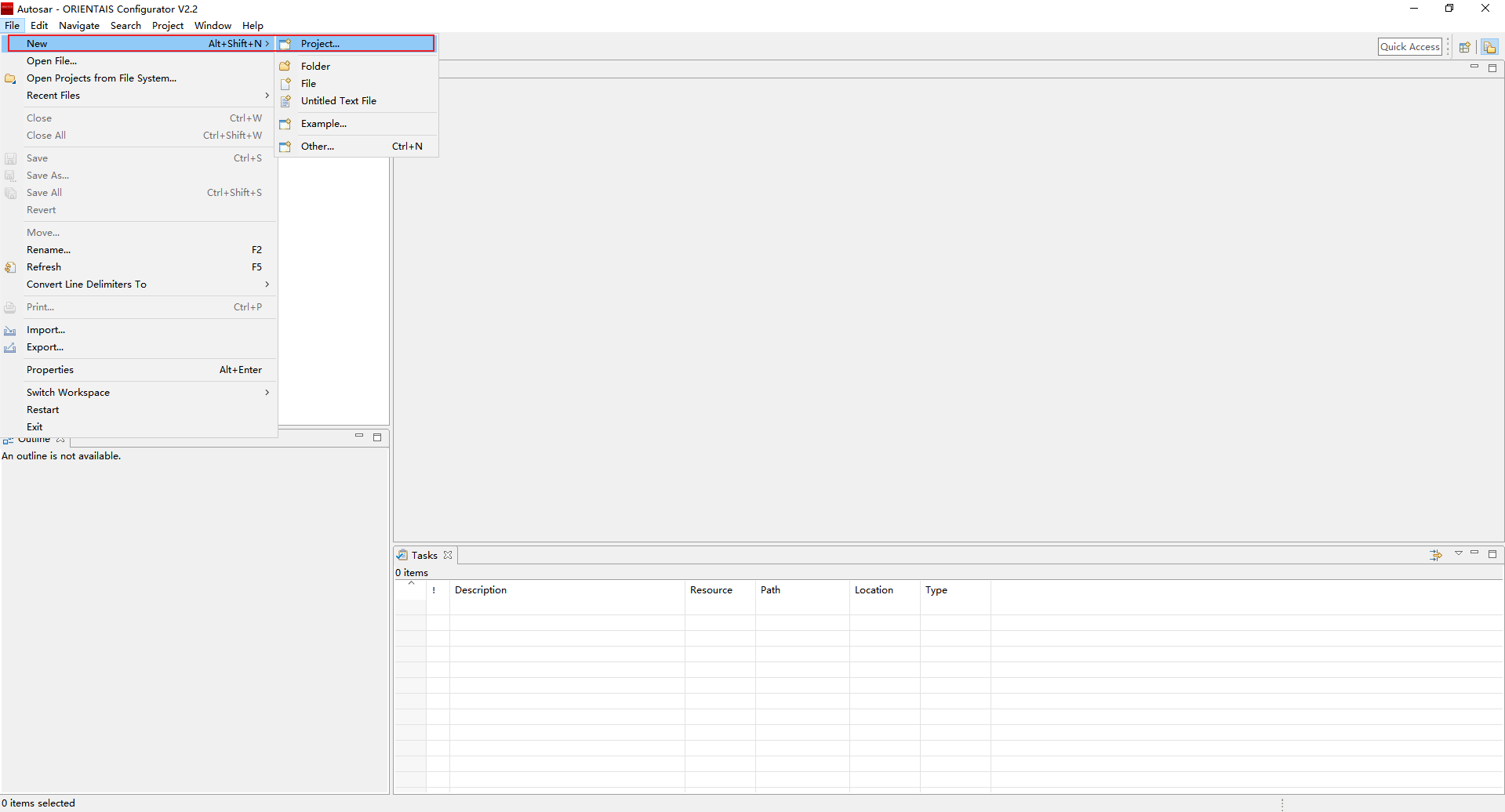Close the Tasks tab
The image size is (1505, 812).
(x=448, y=555)
